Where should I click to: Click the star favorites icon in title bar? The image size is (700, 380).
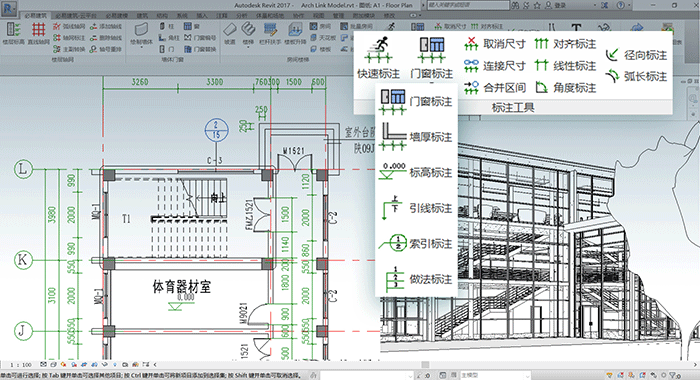pyautogui.click(x=537, y=5)
